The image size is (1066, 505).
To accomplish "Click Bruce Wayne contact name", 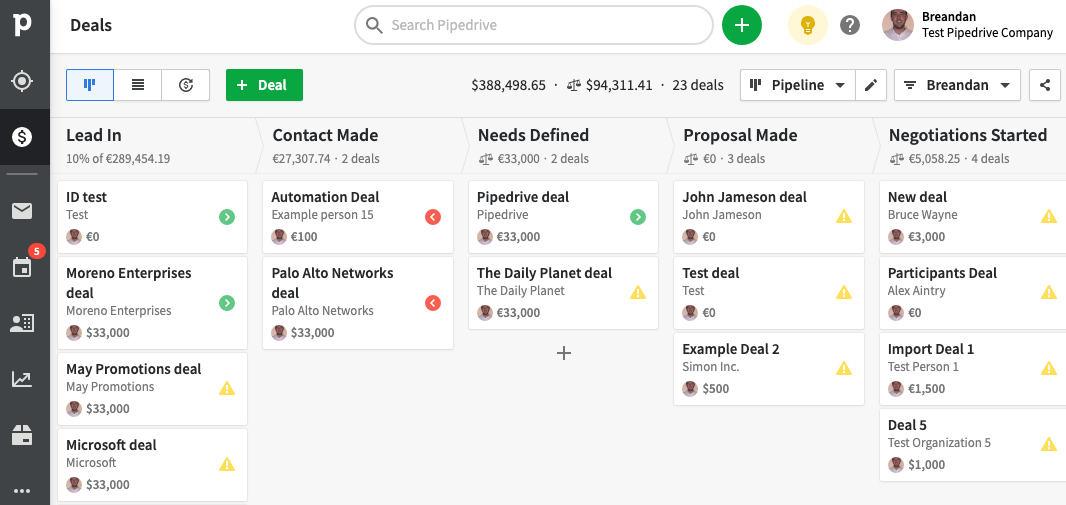I will click(923, 215).
